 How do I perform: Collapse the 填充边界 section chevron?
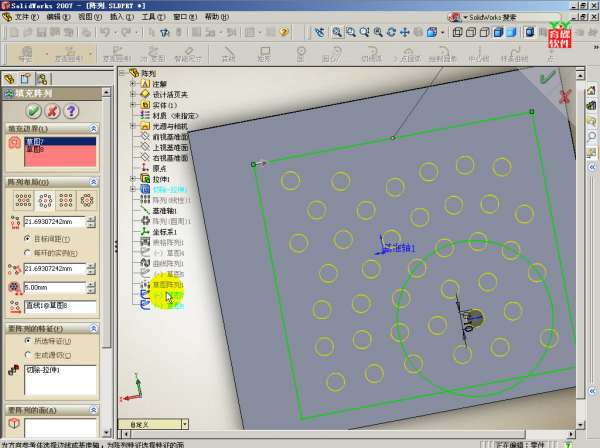[93, 129]
